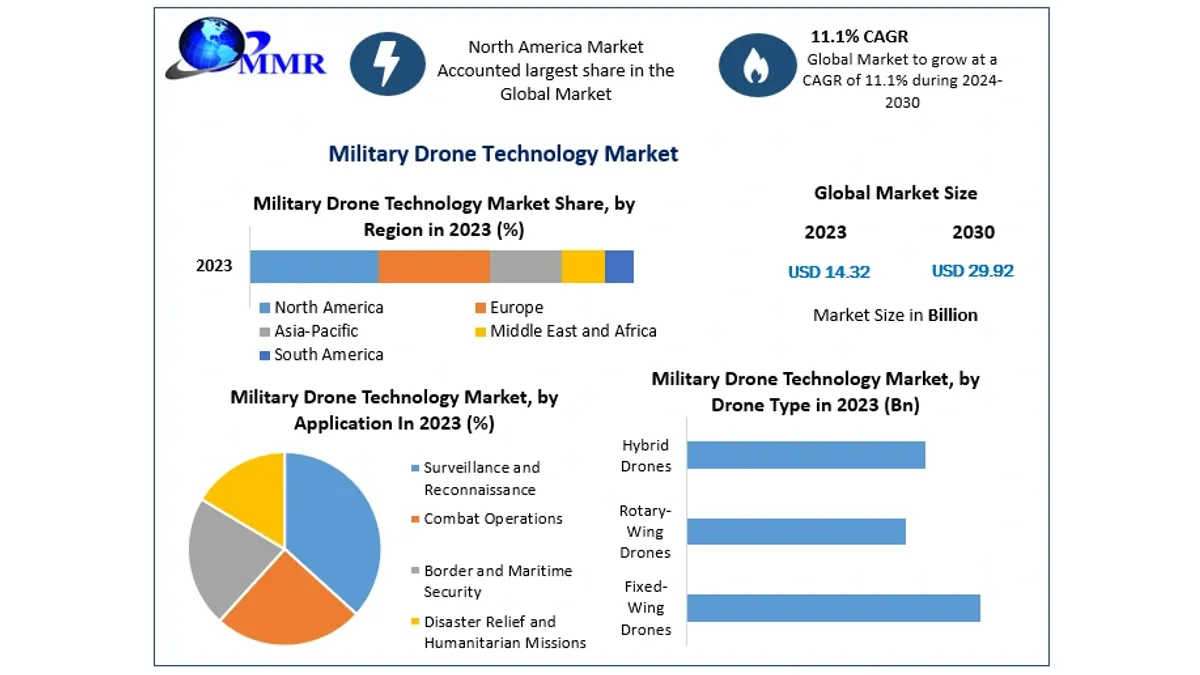Image resolution: width=1200 pixels, height=675 pixels.
Task: Click the Asia-Pacific legend gray square
Action: (x=265, y=331)
